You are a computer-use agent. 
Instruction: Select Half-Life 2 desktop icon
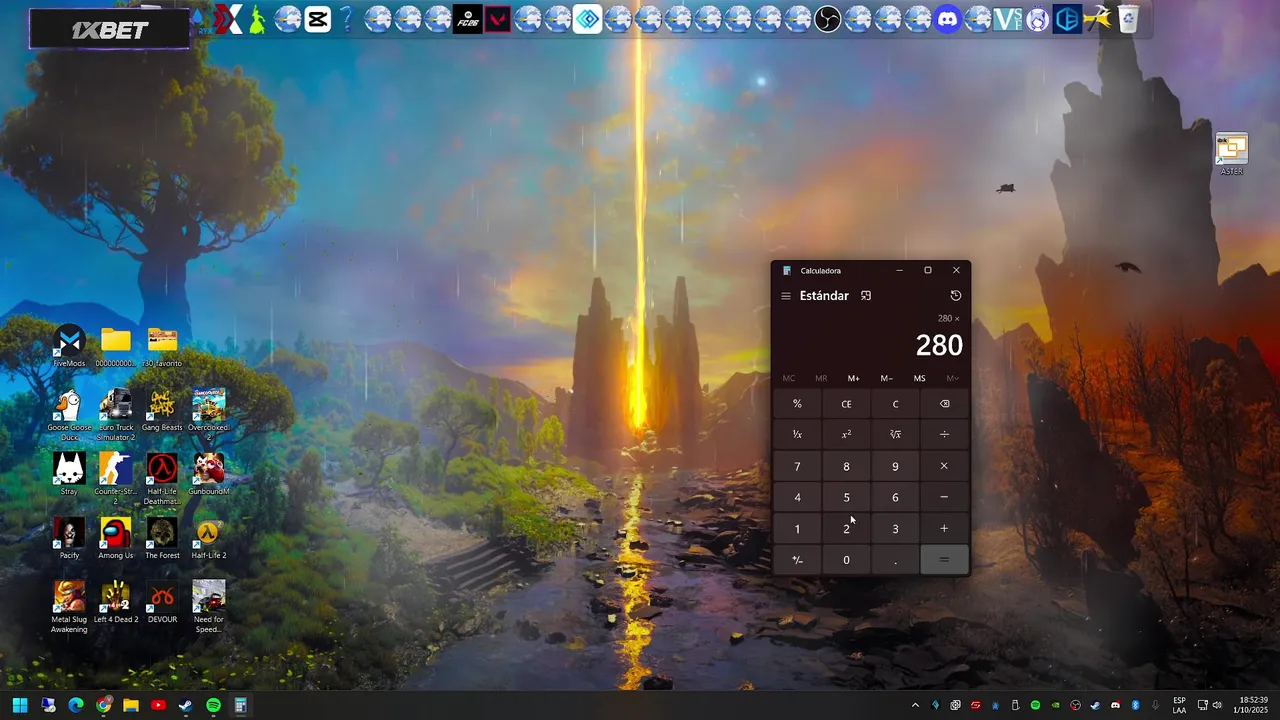tap(208, 538)
